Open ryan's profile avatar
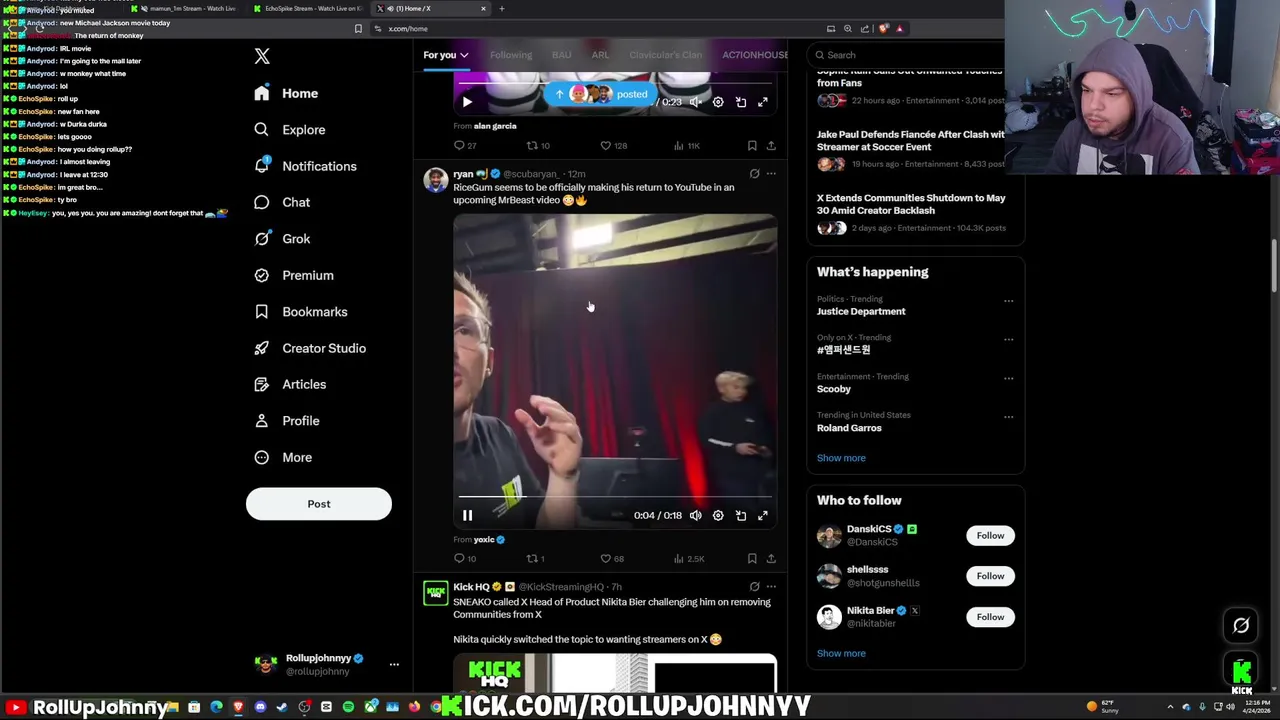Screen dimensions: 1280x720 435,180
